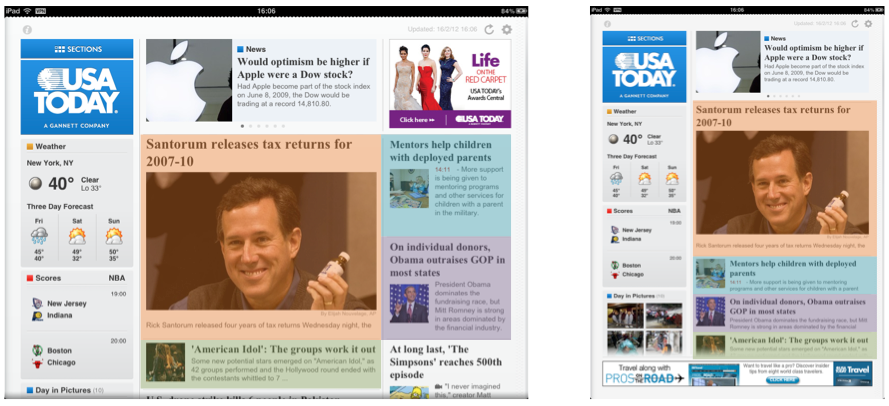The image size is (889, 406).
Task: Open the Scores panel header in landscape view
Action: (x=77, y=278)
